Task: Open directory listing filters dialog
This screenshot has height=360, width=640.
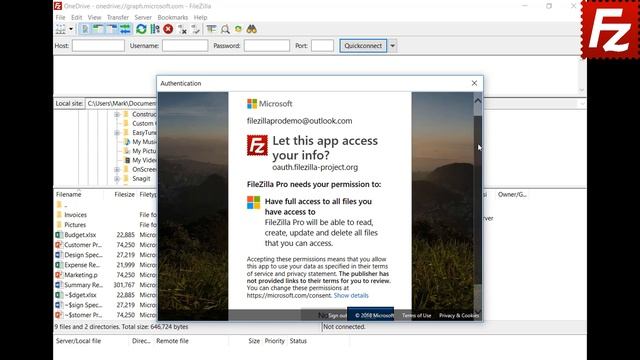Action: [x=211, y=29]
